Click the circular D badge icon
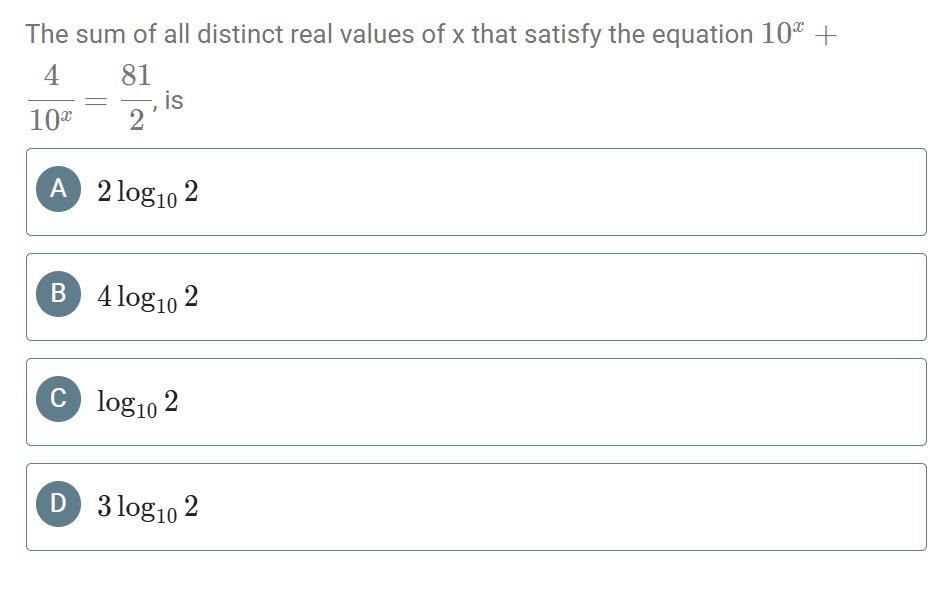 pyautogui.click(x=58, y=506)
